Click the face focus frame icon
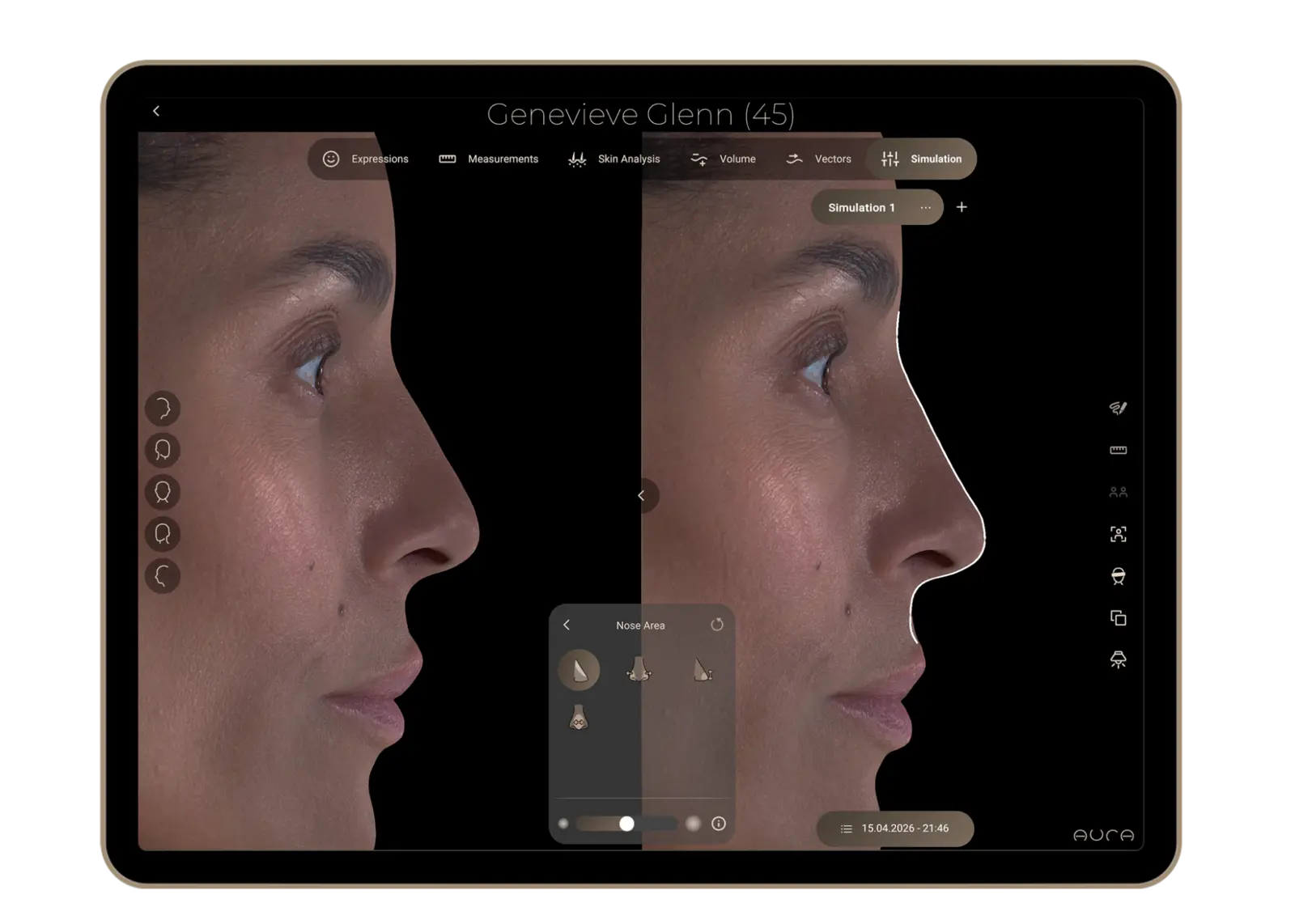Image resolution: width=1295 pixels, height=924 pixels. (x=1118, y=534)
